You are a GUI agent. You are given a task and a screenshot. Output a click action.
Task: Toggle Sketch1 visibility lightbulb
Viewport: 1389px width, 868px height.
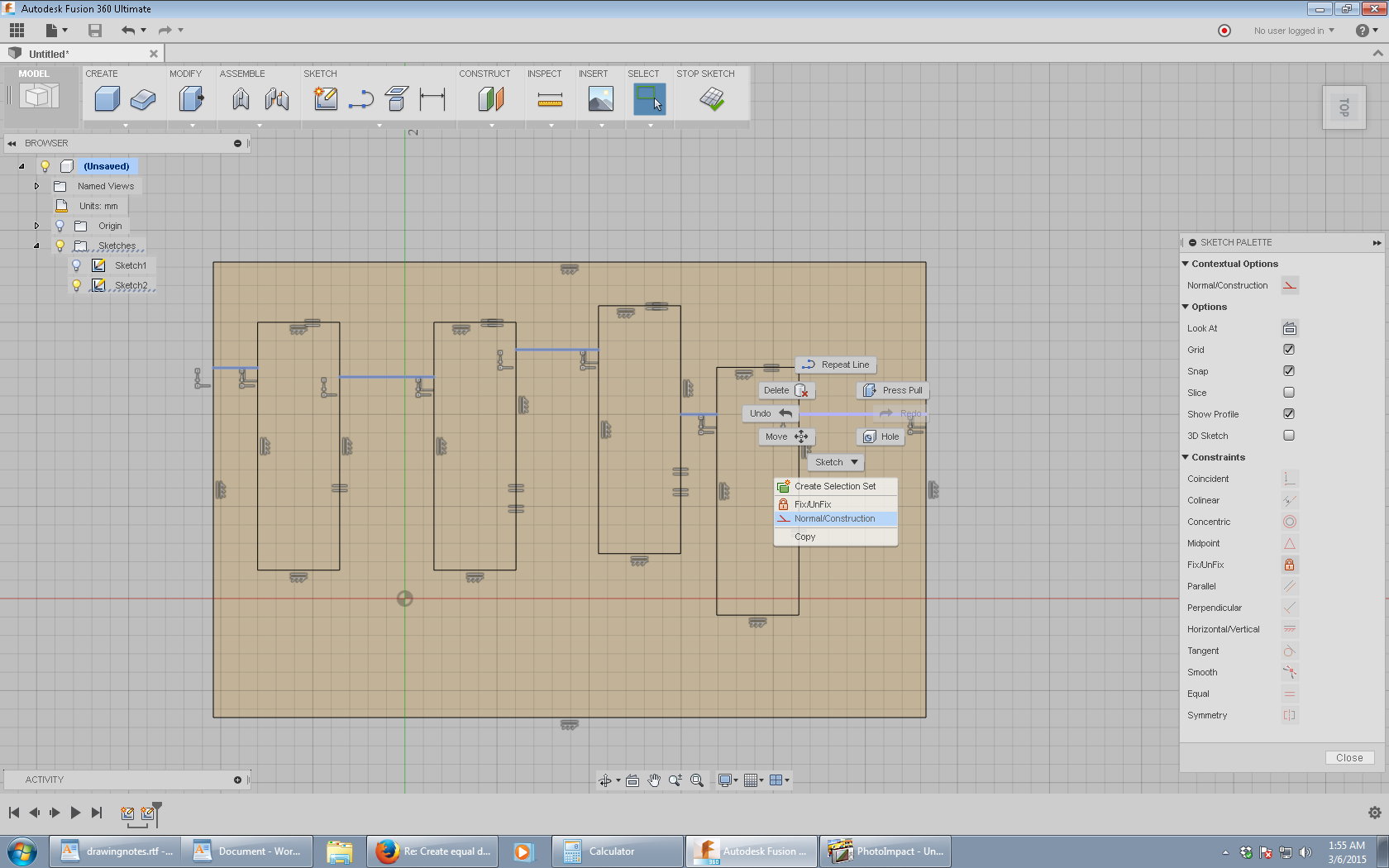76,265
